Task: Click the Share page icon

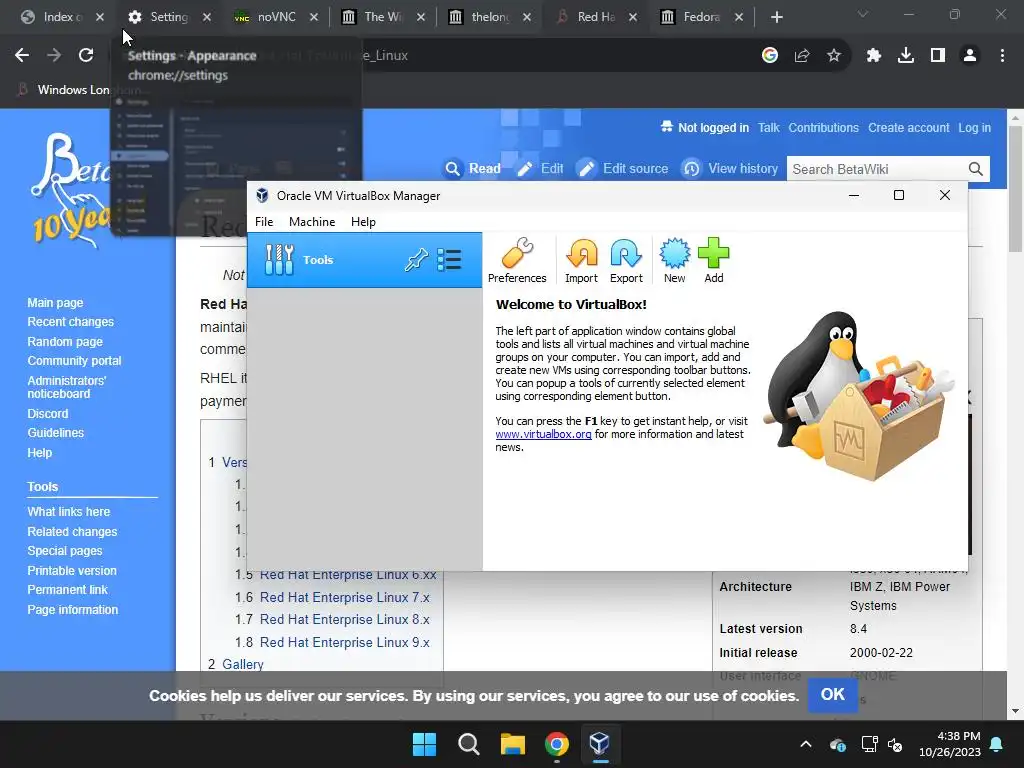Action: (802, 56)
